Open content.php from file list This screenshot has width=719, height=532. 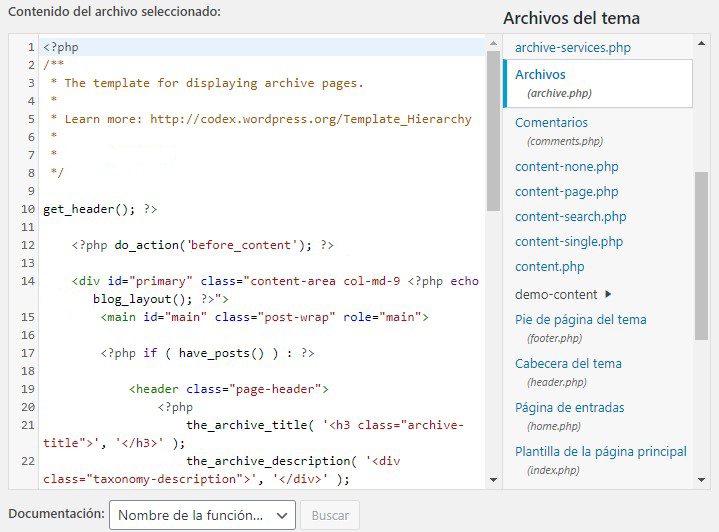549,267
